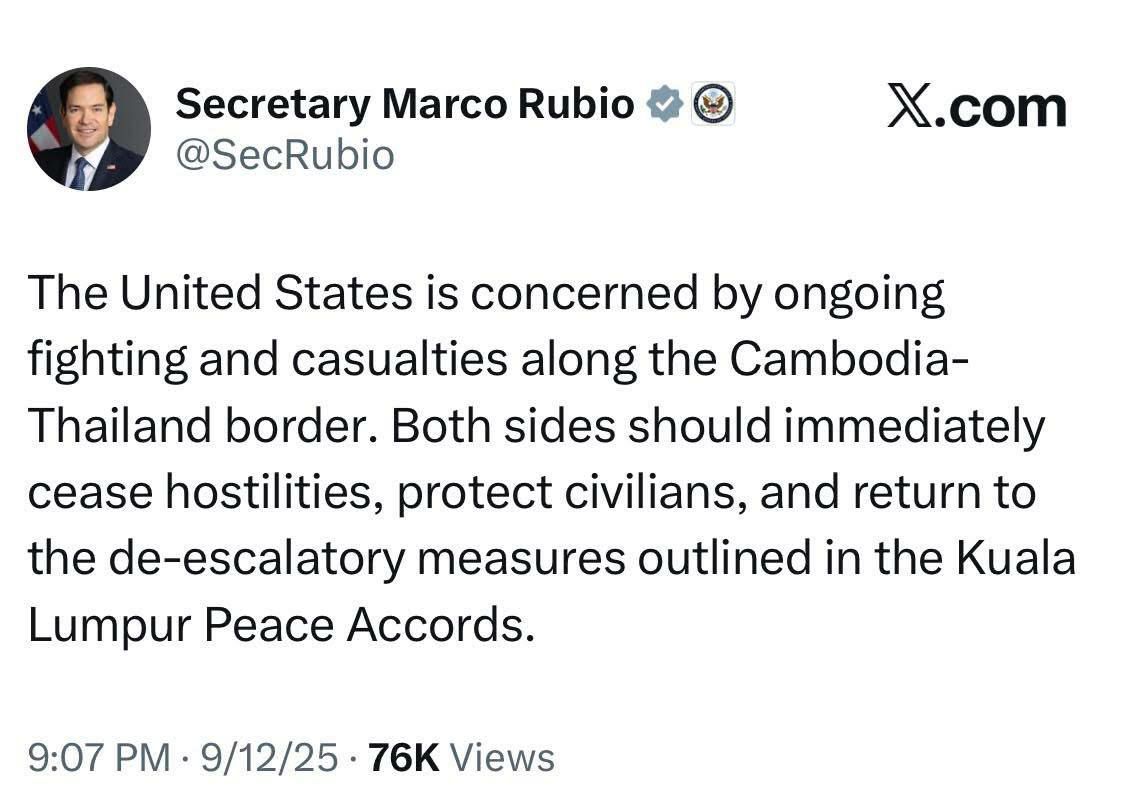The height and width of the screenshot is (810, 1125).
Task: Click the "Cambodia-" text in the post
Action: click(848, 360)
